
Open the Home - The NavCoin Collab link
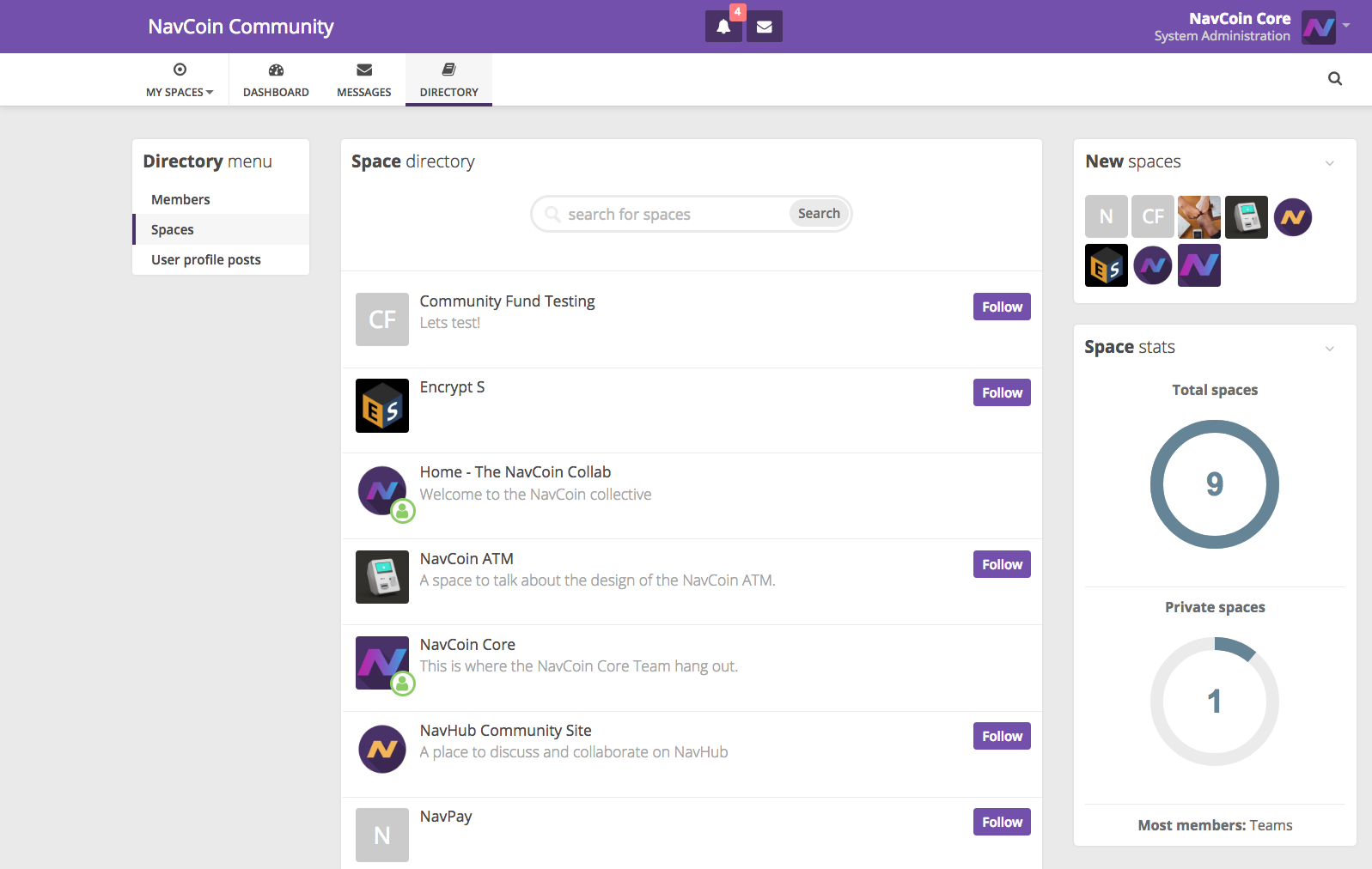[515, 472]
